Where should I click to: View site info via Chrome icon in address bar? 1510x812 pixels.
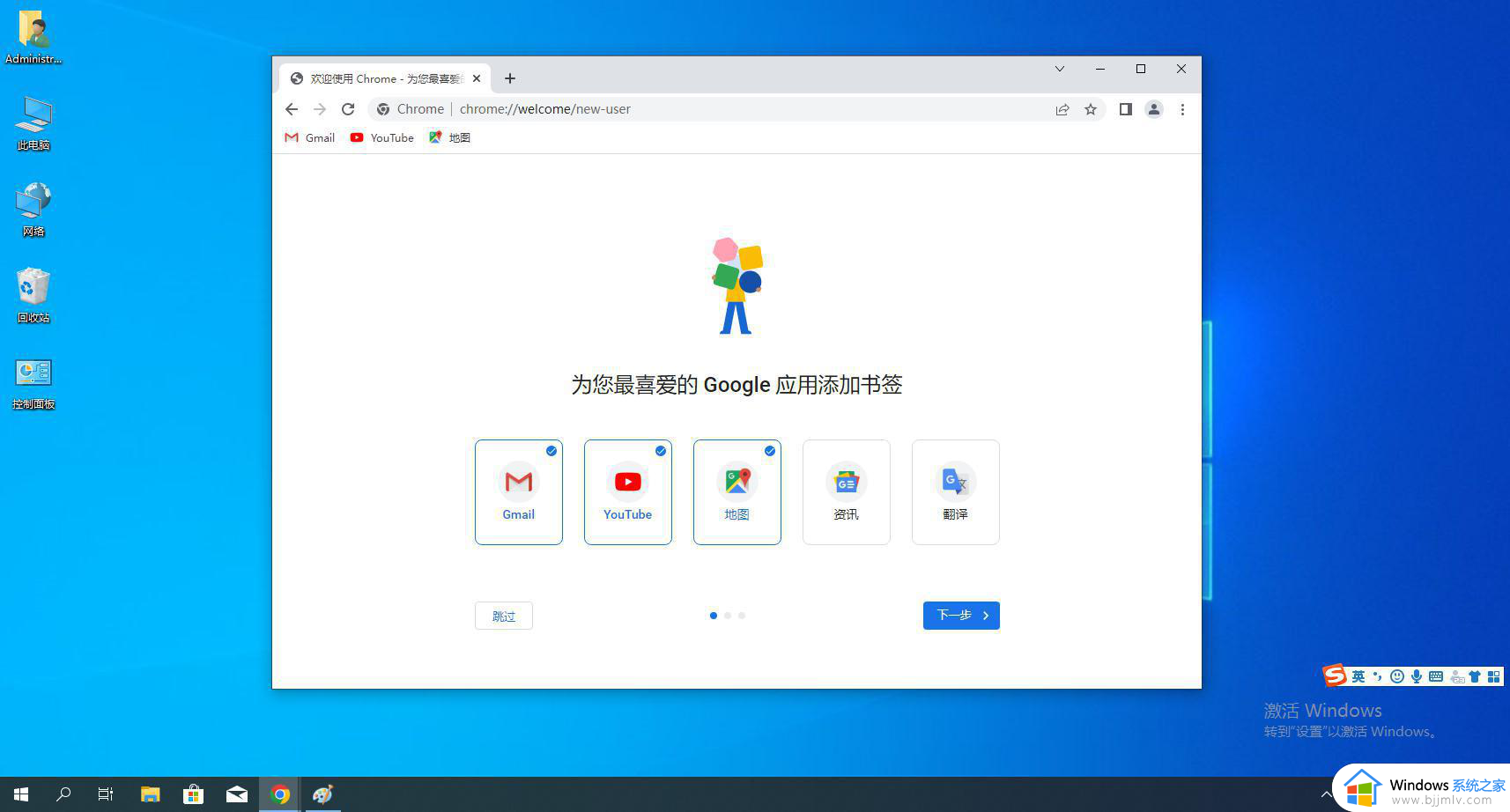[383, 109]
